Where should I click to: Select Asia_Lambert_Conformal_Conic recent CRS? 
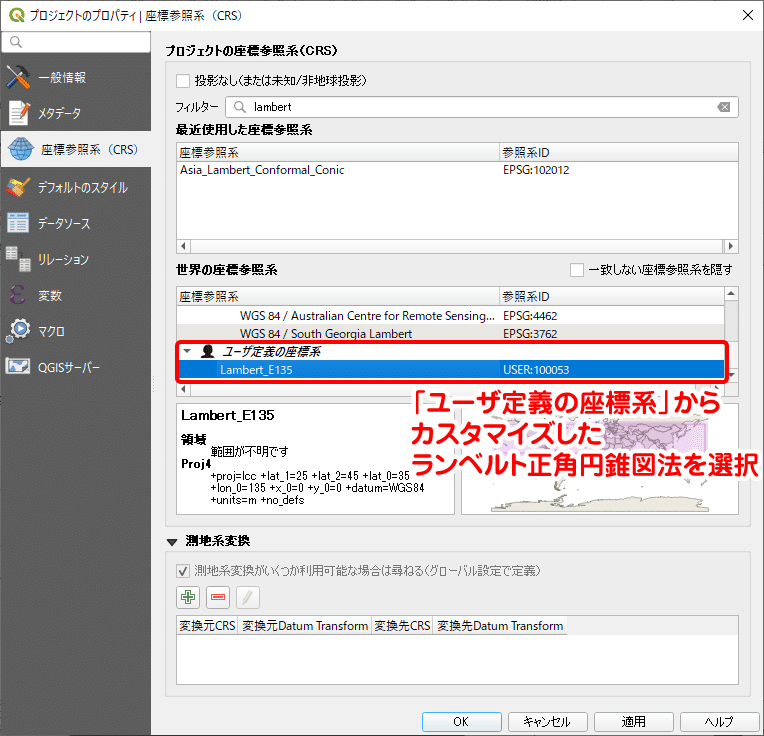(x=262, y=170)
